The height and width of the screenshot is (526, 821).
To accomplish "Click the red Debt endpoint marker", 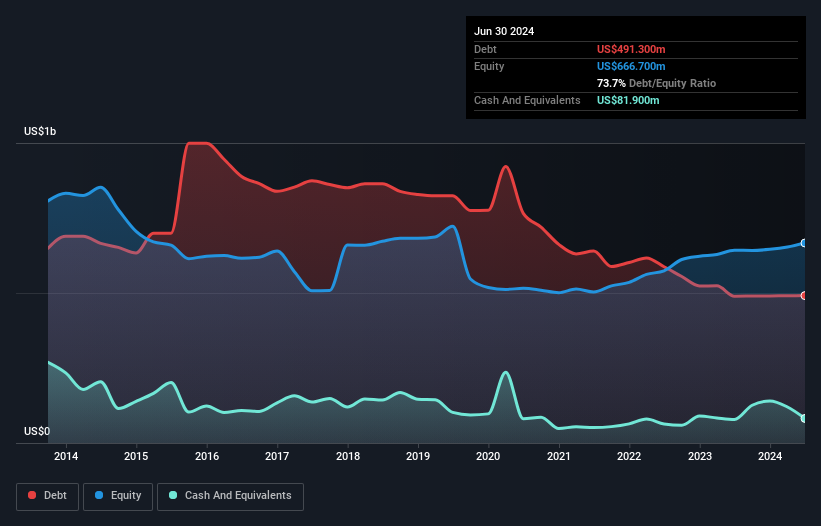I will 804,296.
